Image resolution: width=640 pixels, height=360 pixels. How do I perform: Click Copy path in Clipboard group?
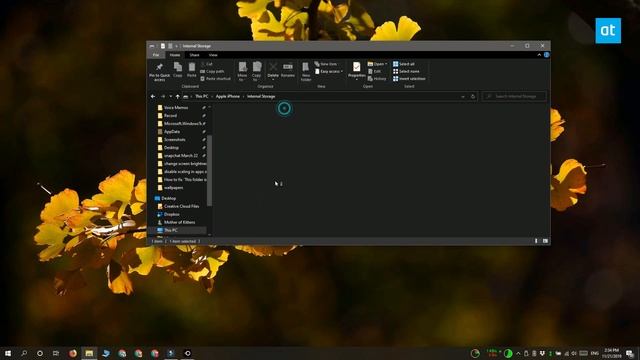212,71
